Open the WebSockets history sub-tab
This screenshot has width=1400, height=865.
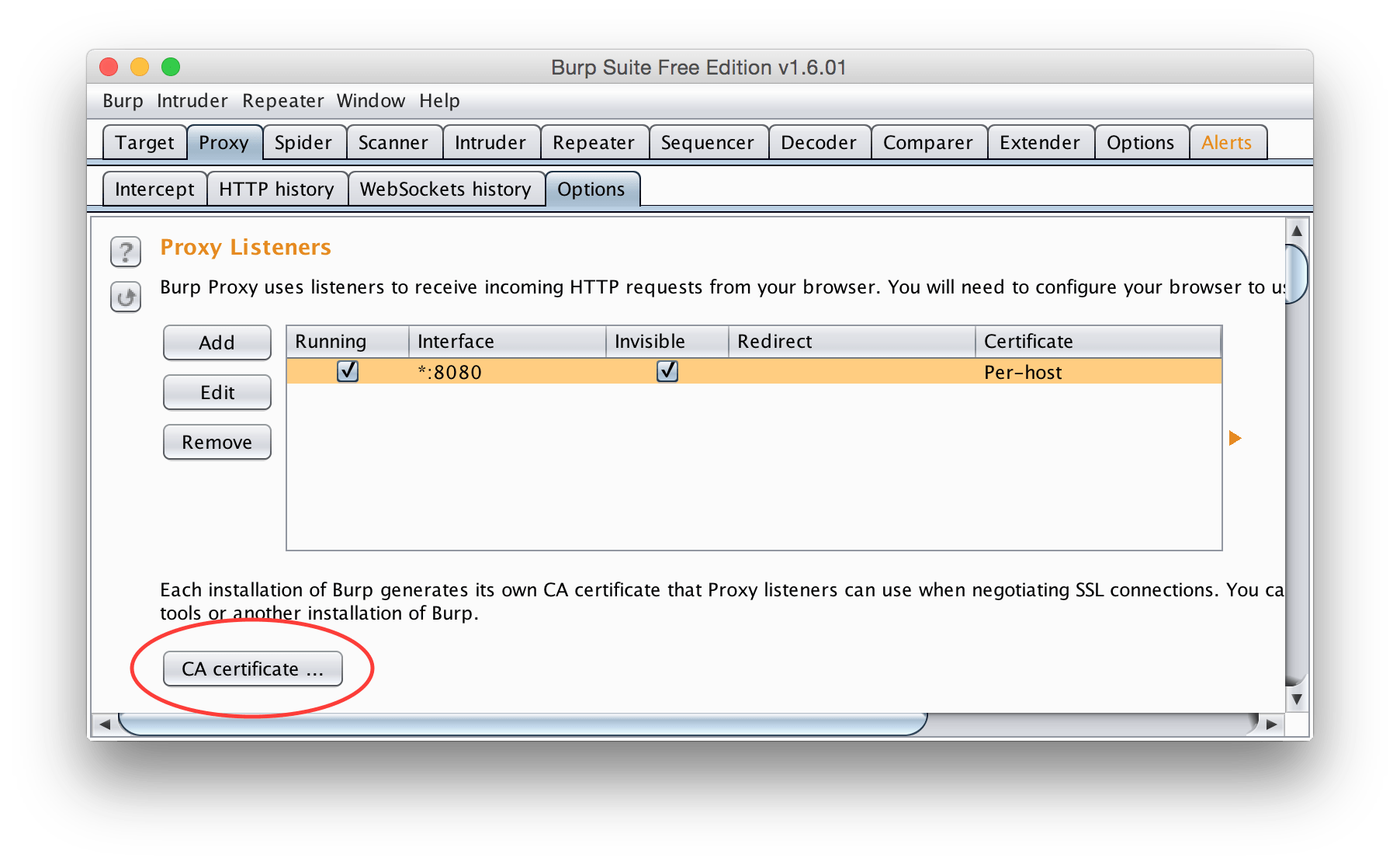coord(445,189)
